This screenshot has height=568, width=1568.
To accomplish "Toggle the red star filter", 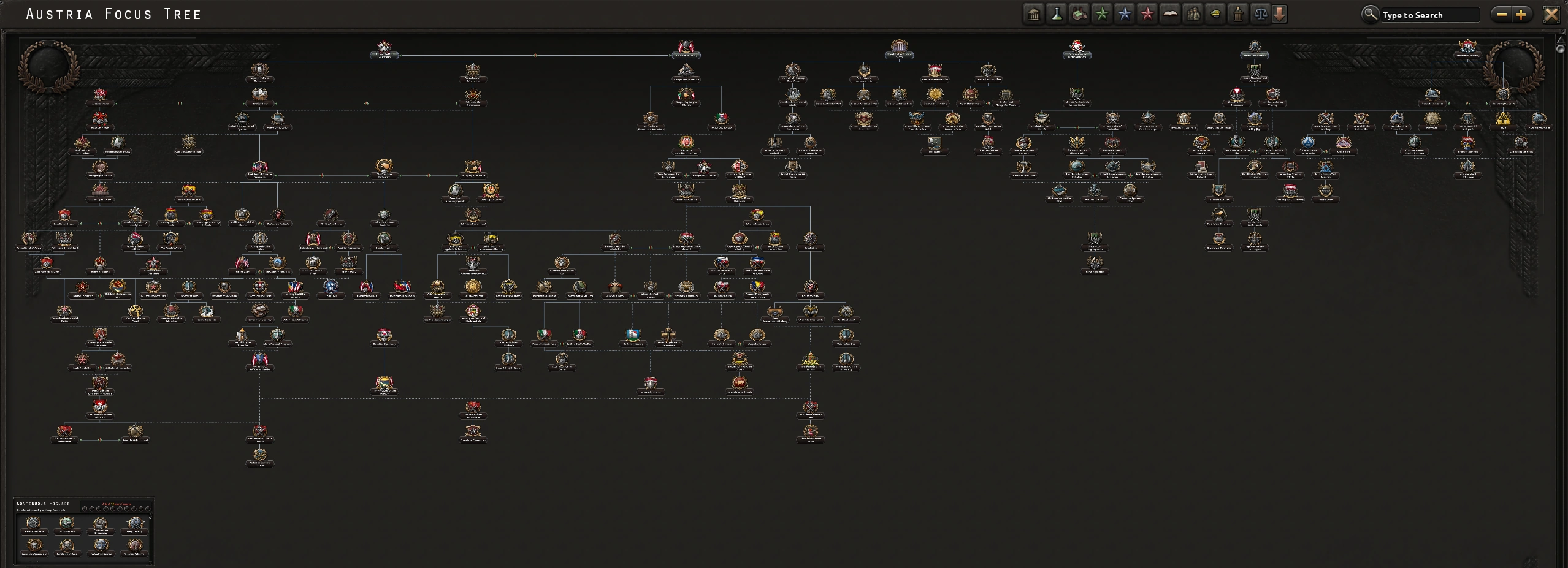I will (x=1147, y=14).
